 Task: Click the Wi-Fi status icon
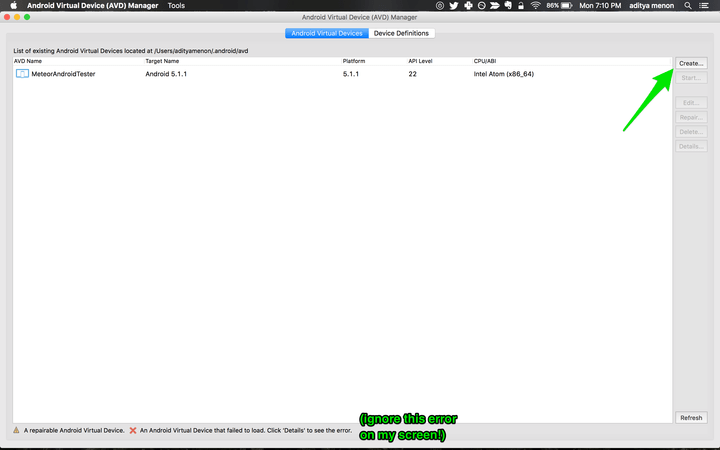coord(535,6)
